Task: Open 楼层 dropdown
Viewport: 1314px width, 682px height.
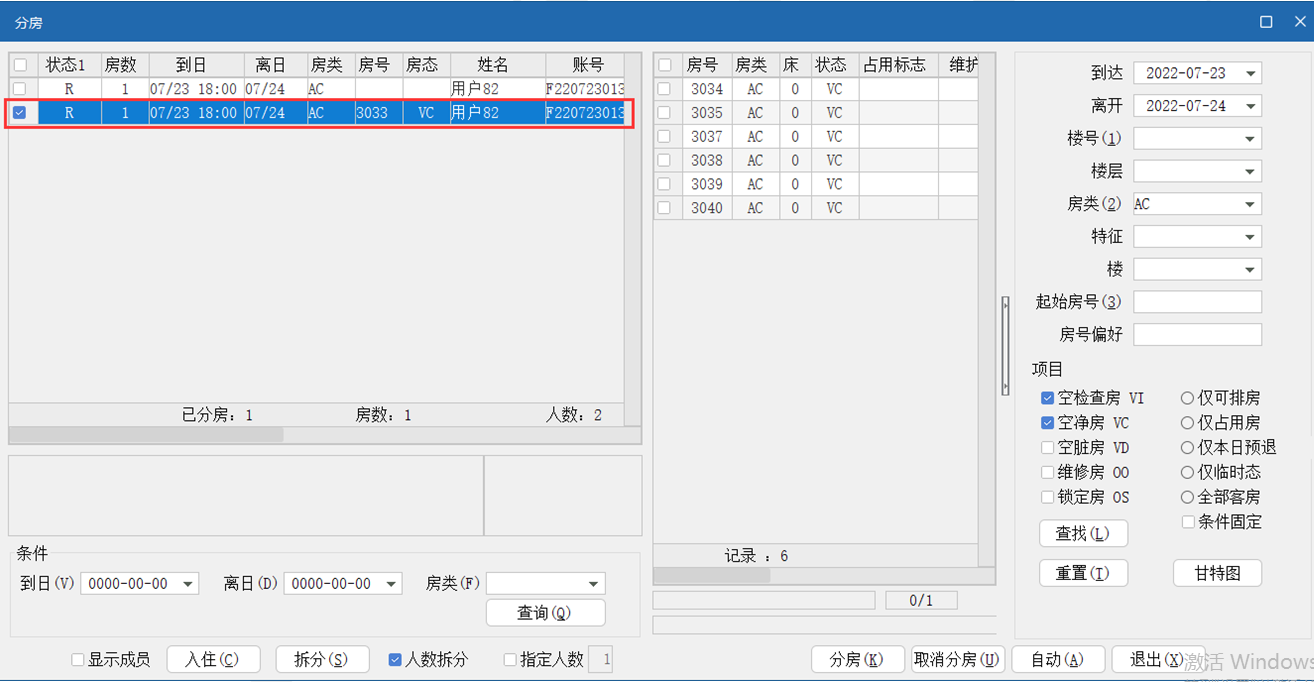Action: [x=1250, y=172]
